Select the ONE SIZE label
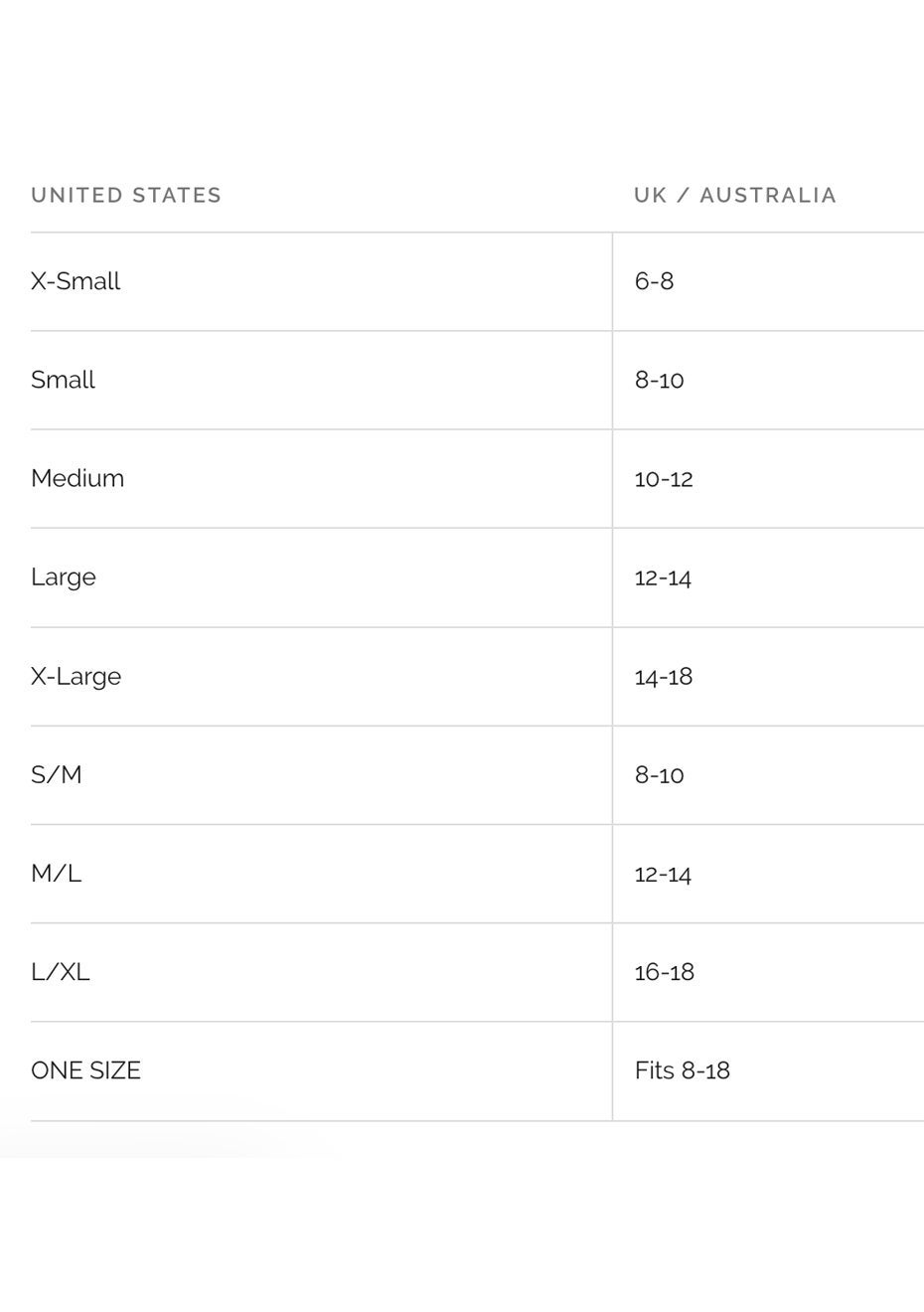Viewport: 924px width, 1312px height. (x=85, y=1070)
